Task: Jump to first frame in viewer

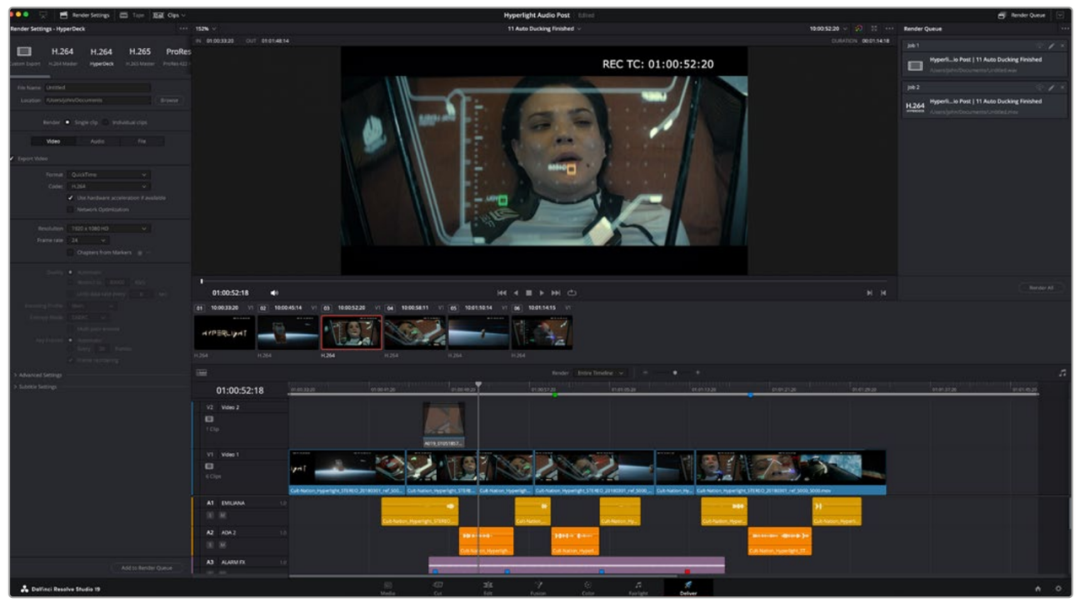Action: [x=501, y=293]
